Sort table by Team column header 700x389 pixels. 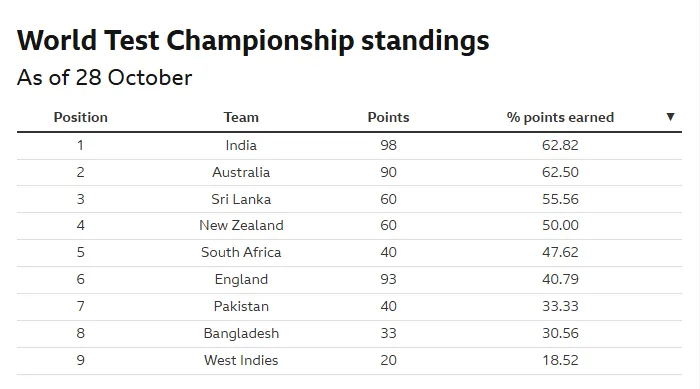click(x=241, y=117)
